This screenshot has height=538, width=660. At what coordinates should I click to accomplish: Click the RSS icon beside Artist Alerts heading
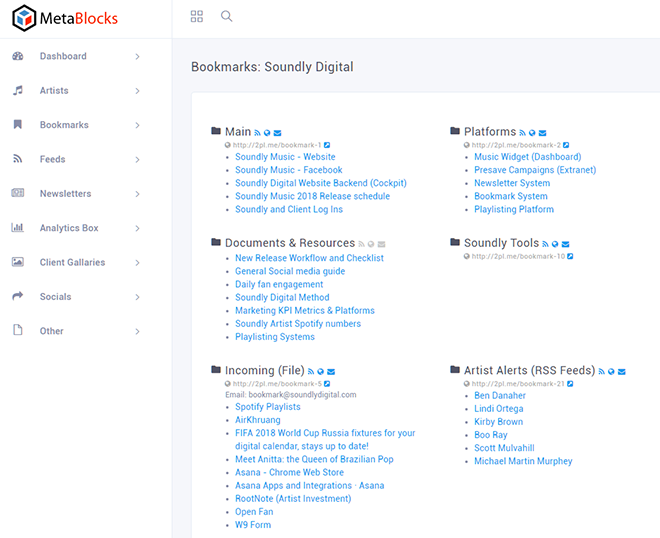click(x=601, y=372)
